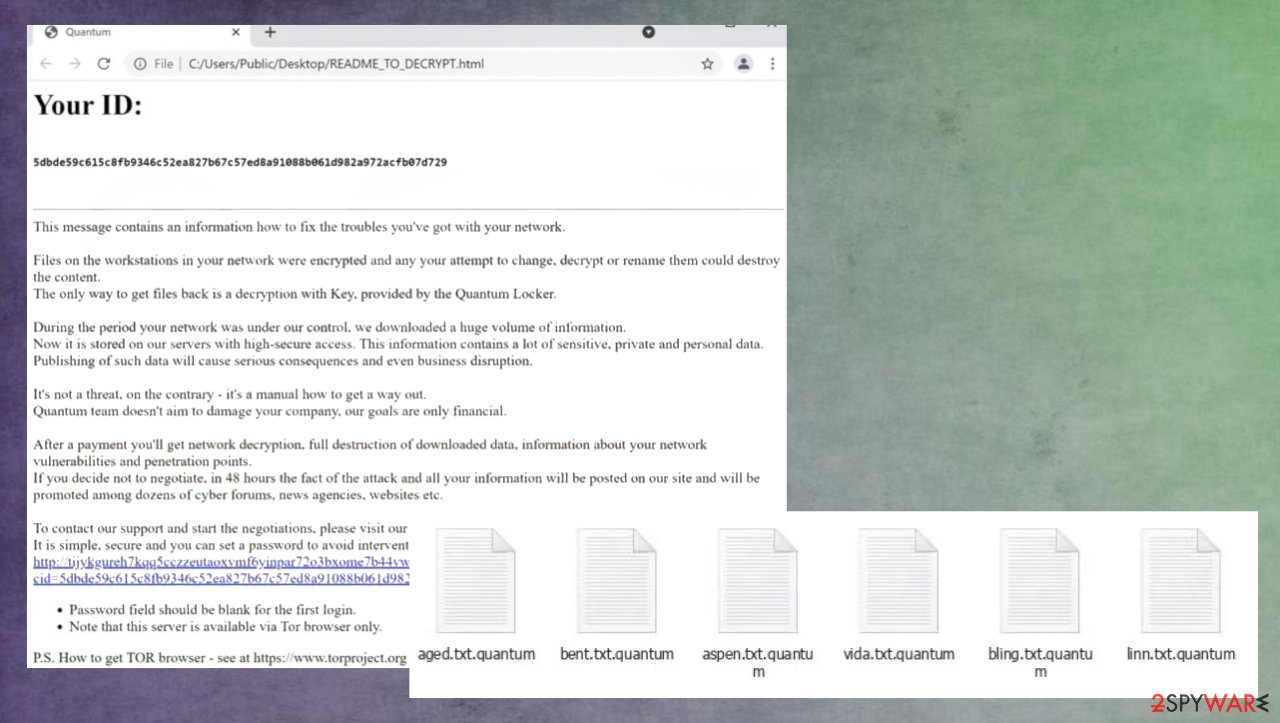Viewport: 1280px width, 723px height.
Task: Click inside the address bar
Action: pos(400,63)
